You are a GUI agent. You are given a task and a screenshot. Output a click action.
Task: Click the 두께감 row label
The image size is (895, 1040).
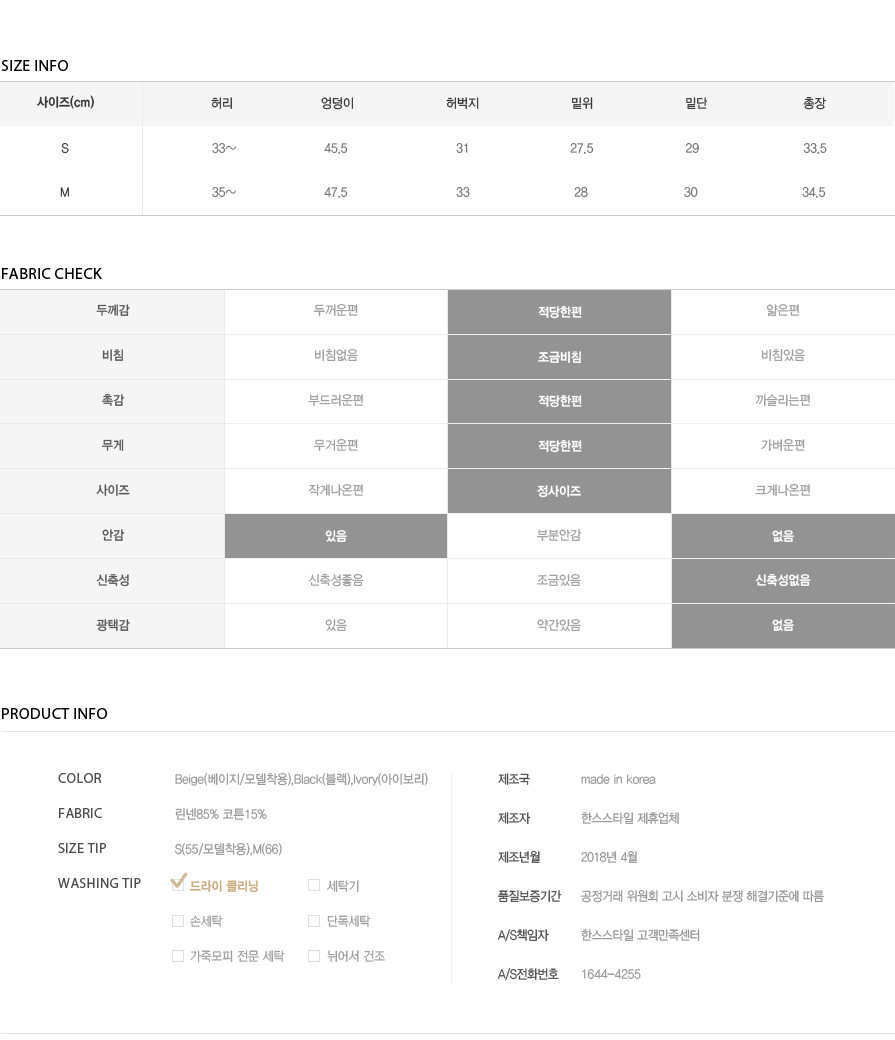click(112, 310)
